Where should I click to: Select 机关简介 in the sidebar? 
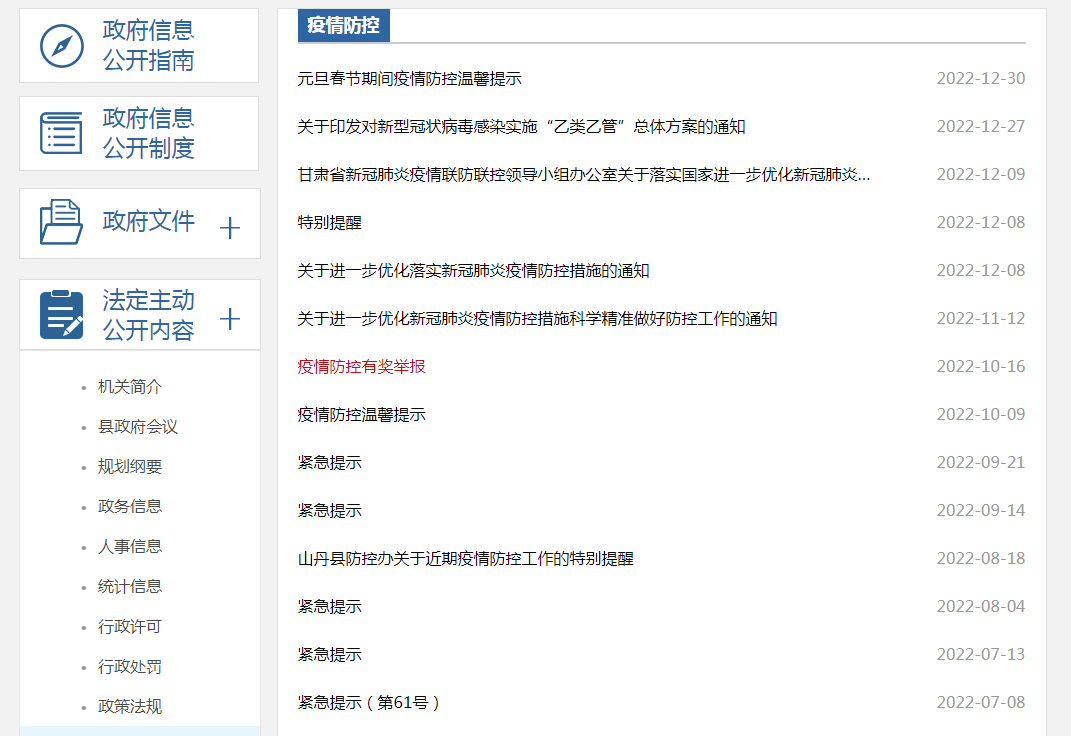tap(130, 386)
